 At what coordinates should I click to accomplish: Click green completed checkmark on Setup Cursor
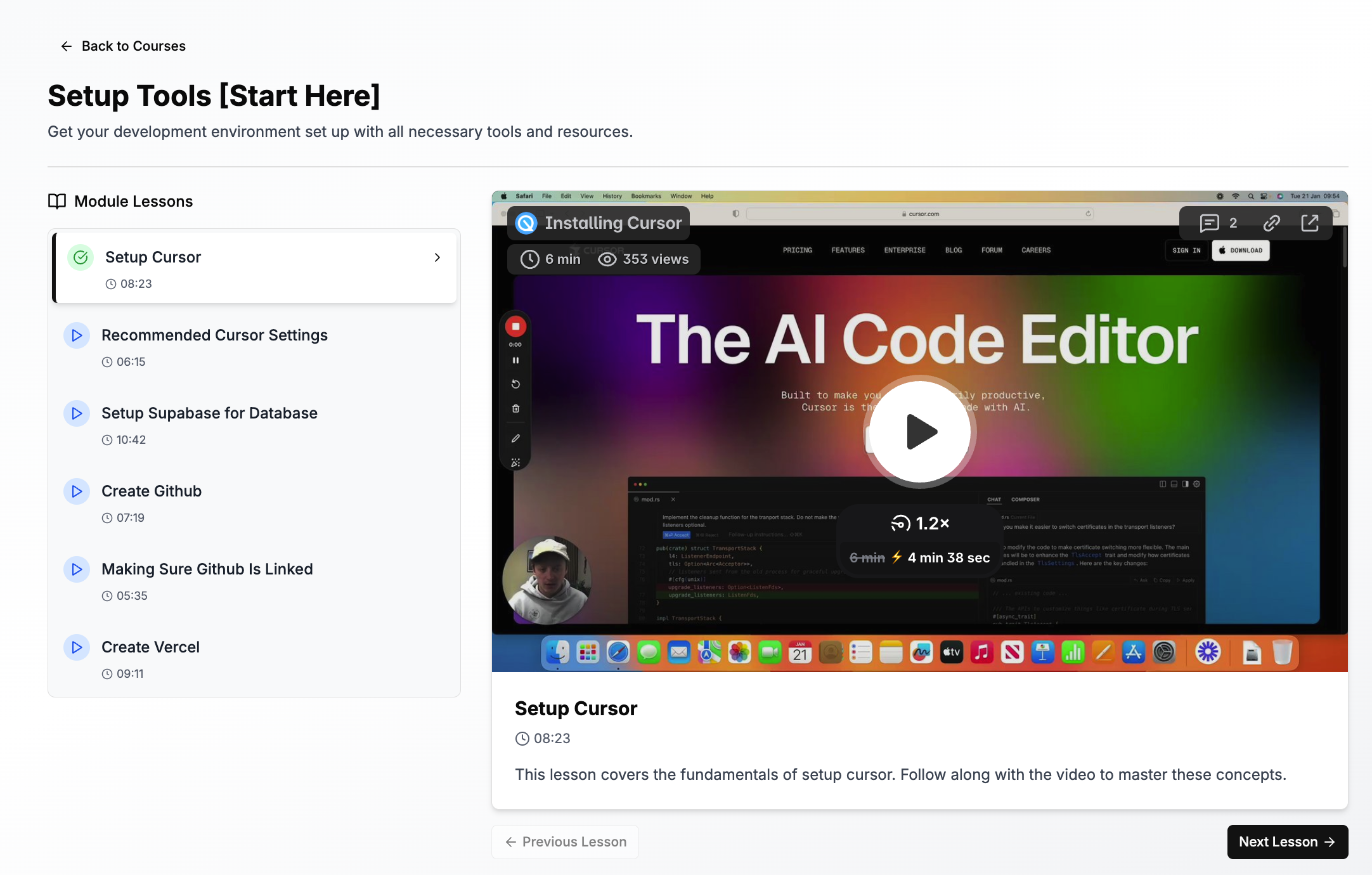(x=81, y=257)
